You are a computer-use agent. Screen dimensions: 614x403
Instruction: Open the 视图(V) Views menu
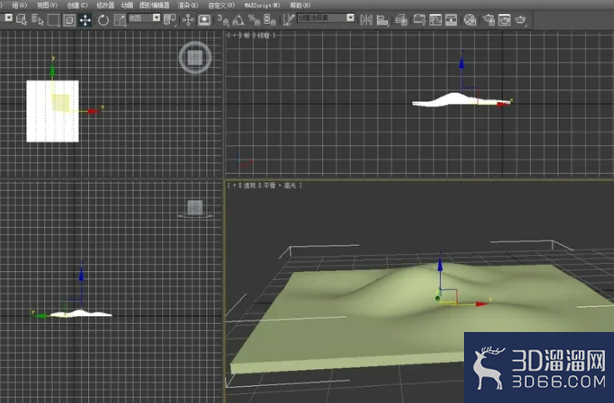[47, 5]
